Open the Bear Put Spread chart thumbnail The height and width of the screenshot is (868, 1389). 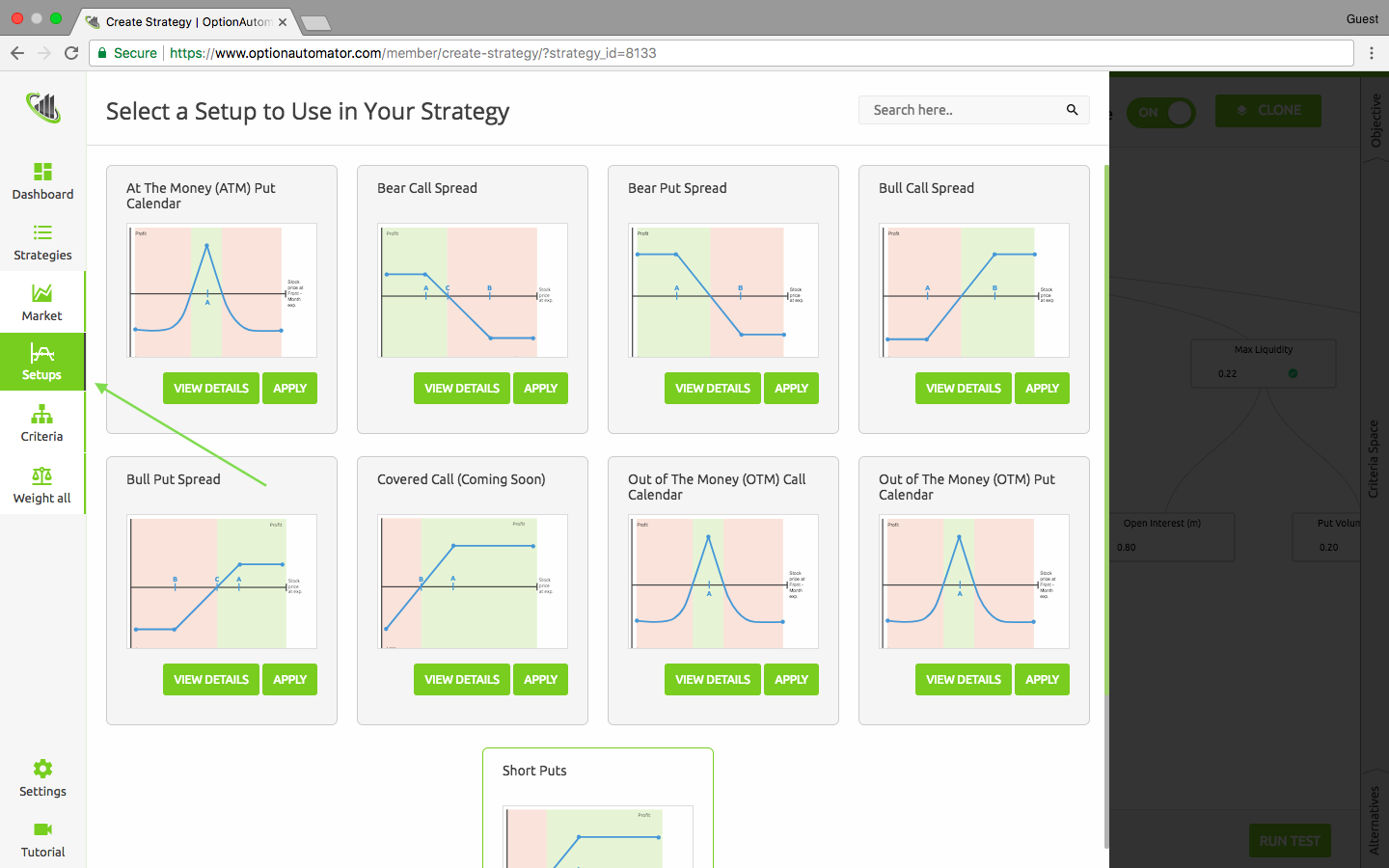(x=723, y=290)
